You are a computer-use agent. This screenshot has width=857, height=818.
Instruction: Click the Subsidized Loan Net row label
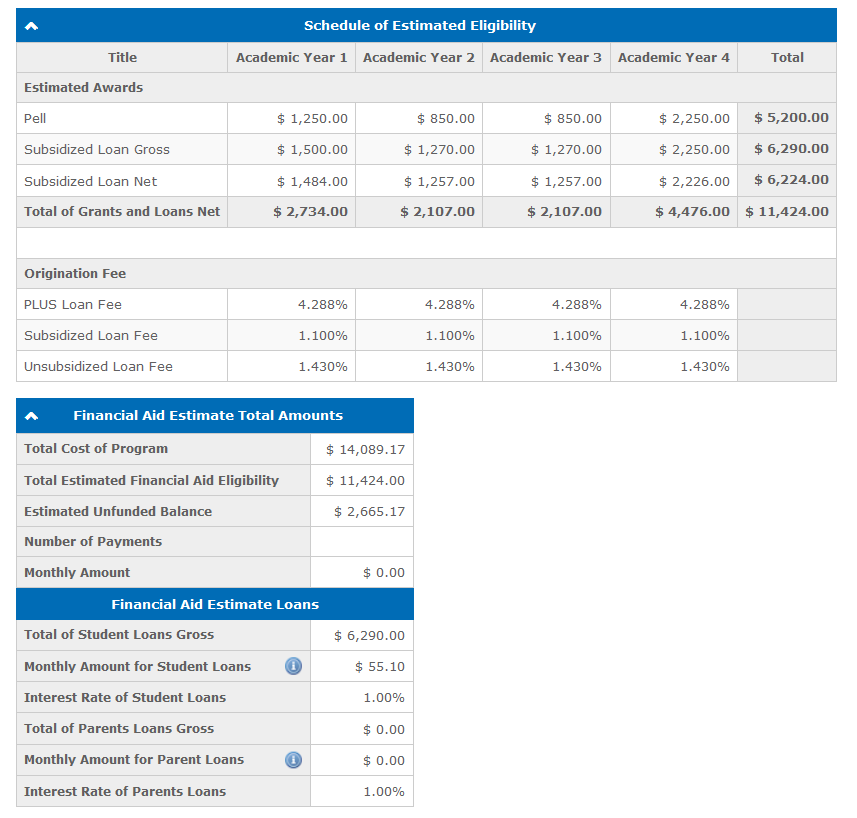pyautogui.click(x=91, y=181)
